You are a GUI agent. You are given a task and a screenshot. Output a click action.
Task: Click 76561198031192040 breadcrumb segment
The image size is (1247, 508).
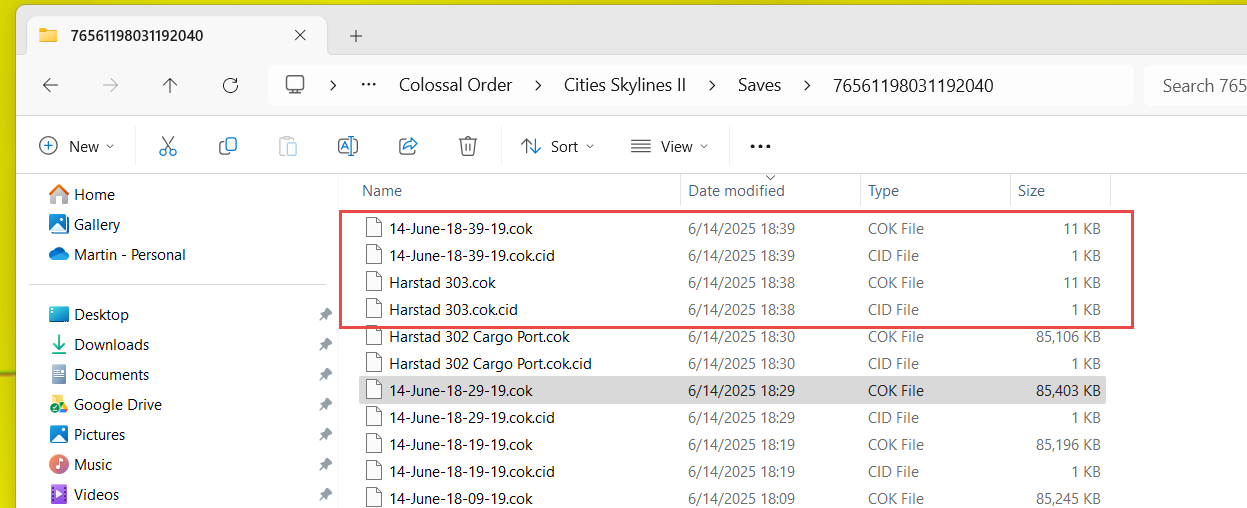913,85
